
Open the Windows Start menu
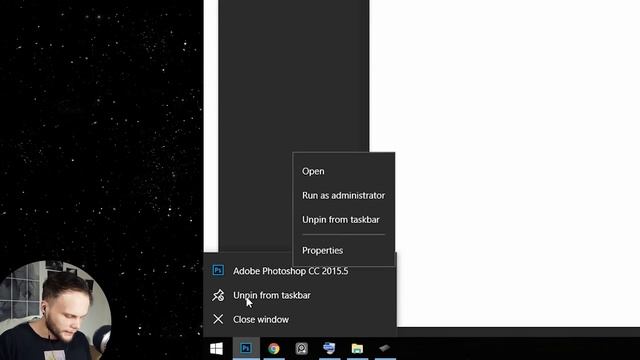pyautogui.click(x=216, y=349)
